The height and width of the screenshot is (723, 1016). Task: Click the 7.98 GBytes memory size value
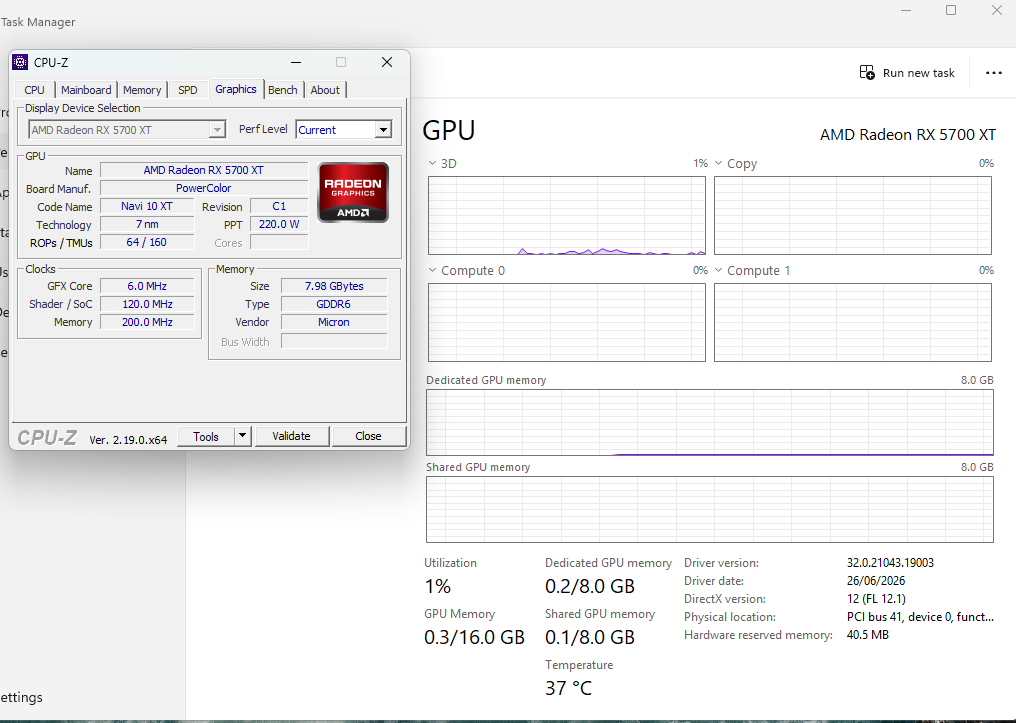[334, 286]
